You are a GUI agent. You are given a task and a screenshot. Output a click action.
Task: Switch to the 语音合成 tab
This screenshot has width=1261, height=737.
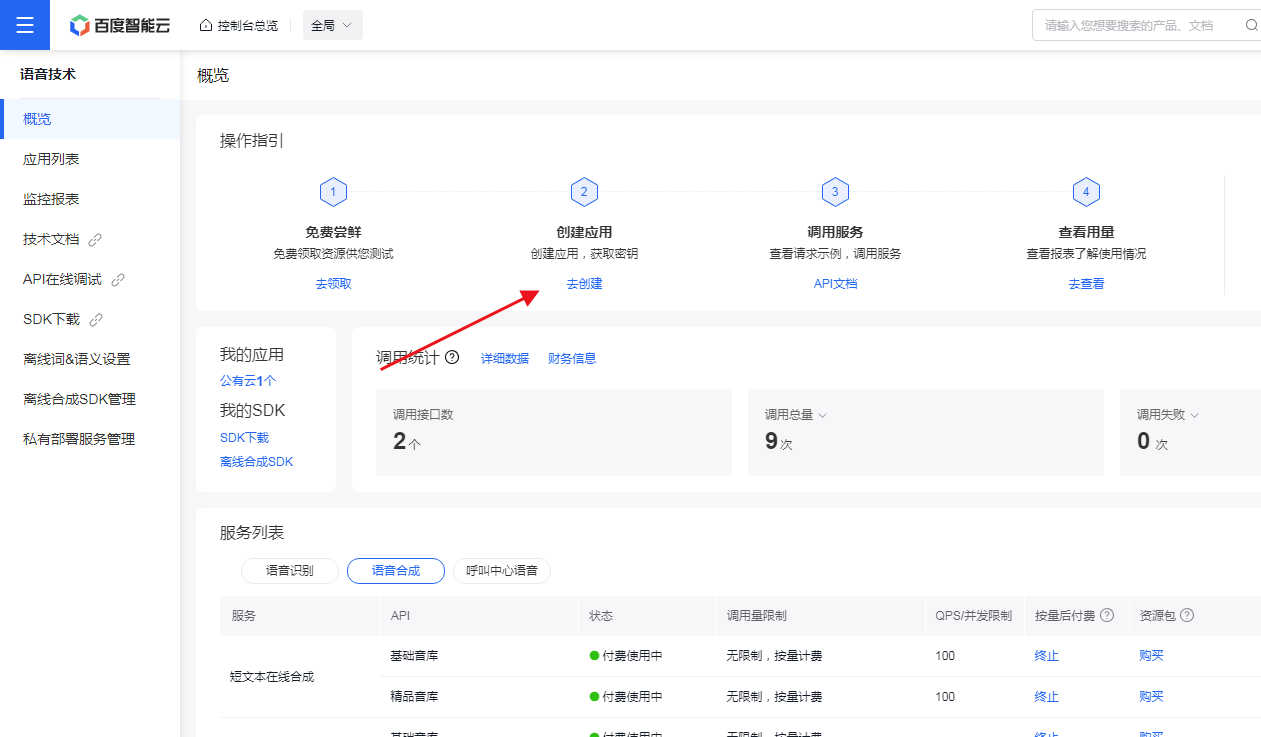[x=396, y=571]
